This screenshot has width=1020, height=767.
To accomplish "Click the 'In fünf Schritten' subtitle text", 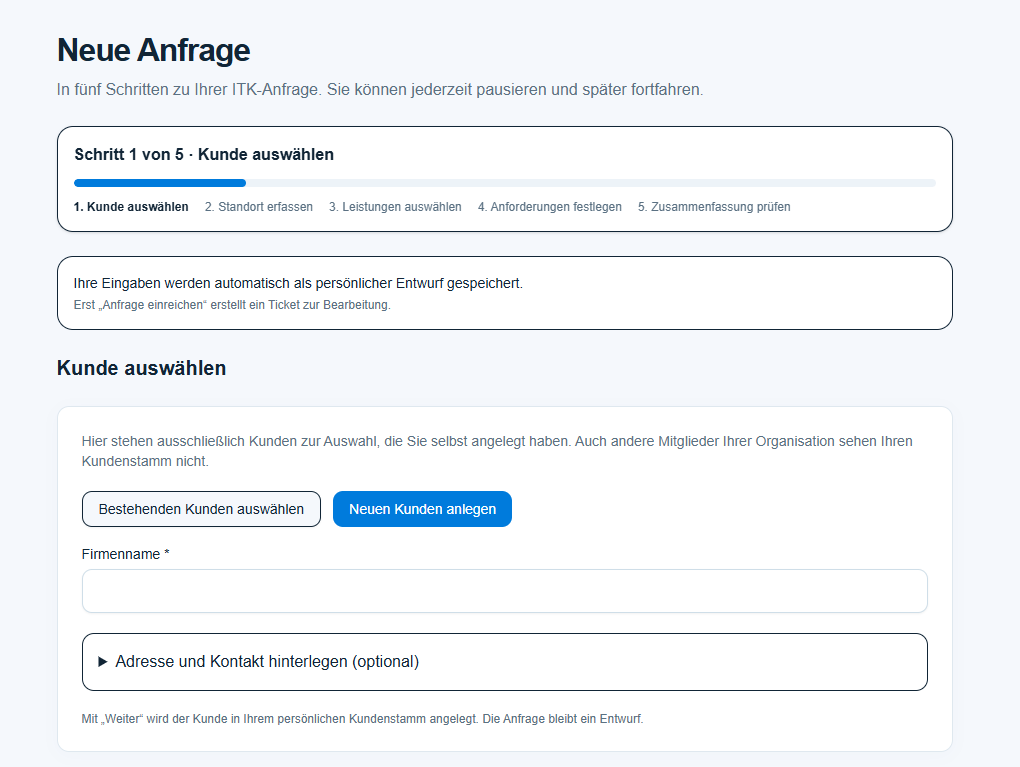I will pos(380,89).
